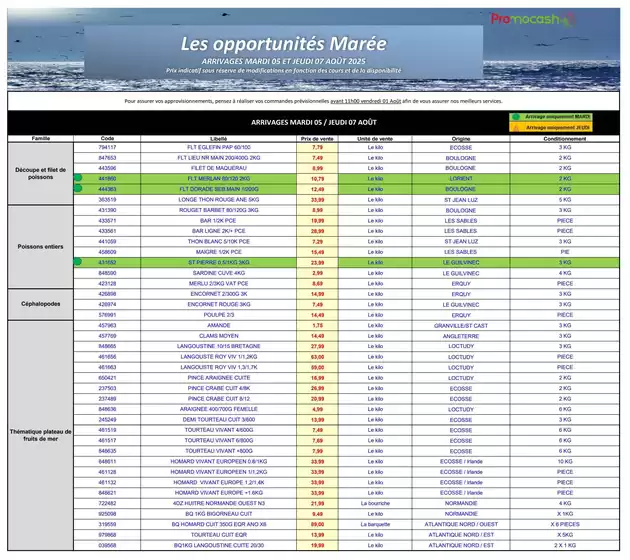The width and height of the screenshot is (630, 560).
Task: Click 'ARAIGNEE 400/700G FEMELLE' label
Action: coord(219,409)
